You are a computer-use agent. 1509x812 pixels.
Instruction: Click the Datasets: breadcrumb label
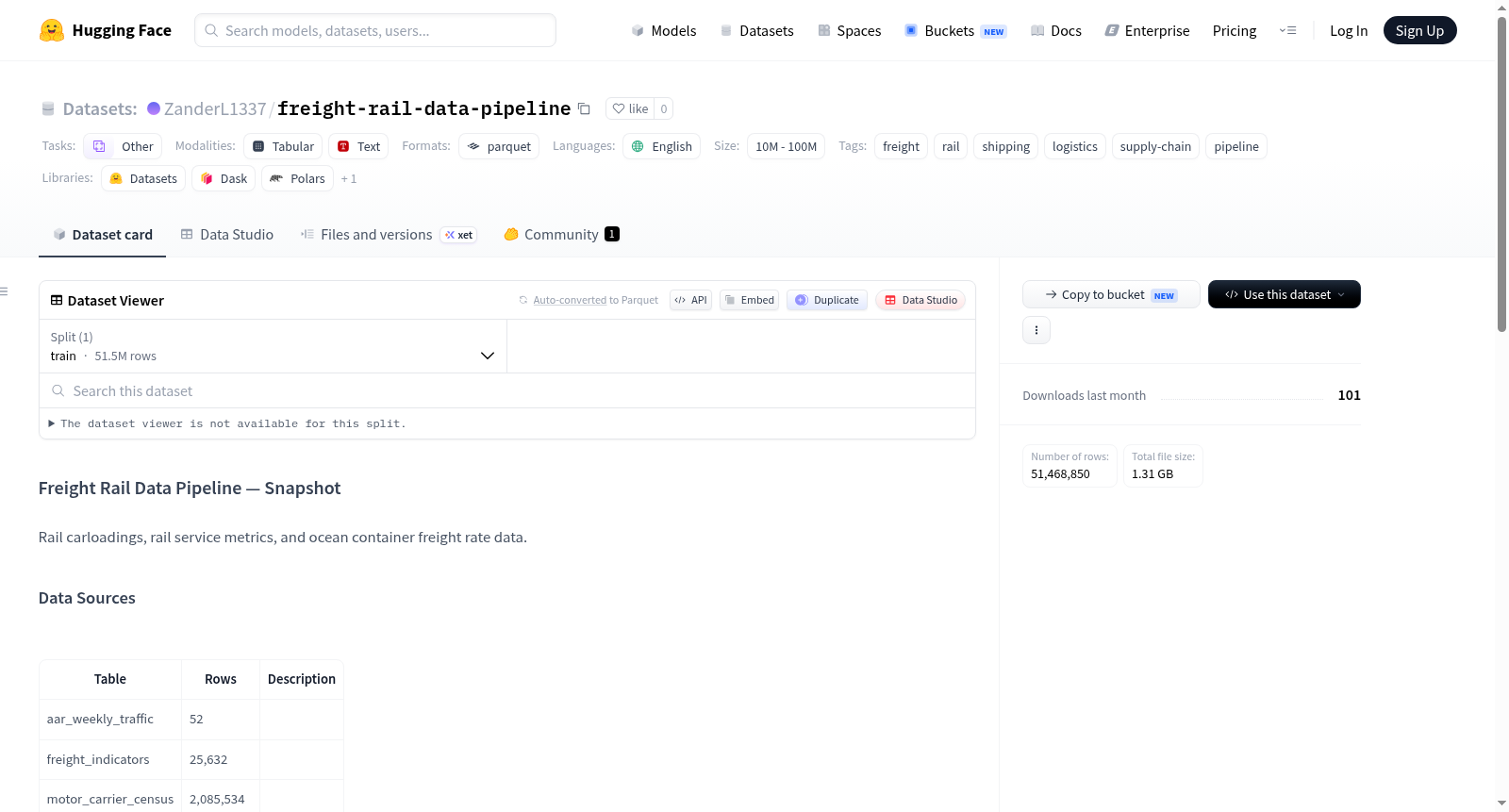[x=100, y=108]
